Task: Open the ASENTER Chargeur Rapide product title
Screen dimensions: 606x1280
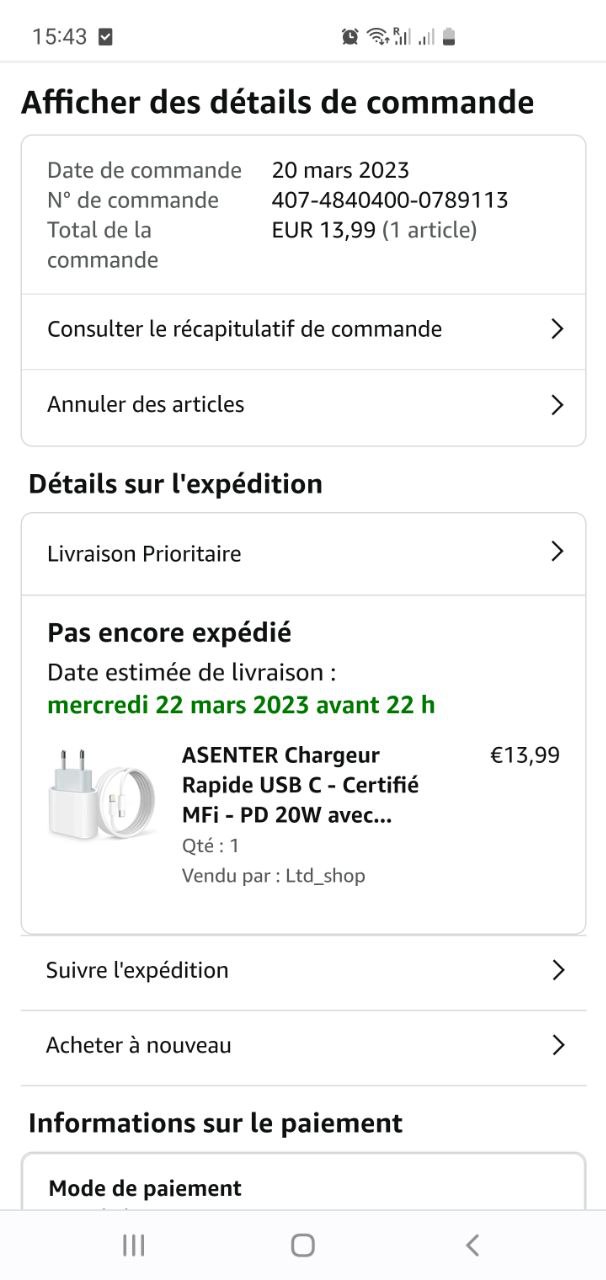Action: [x=300, y=785]
